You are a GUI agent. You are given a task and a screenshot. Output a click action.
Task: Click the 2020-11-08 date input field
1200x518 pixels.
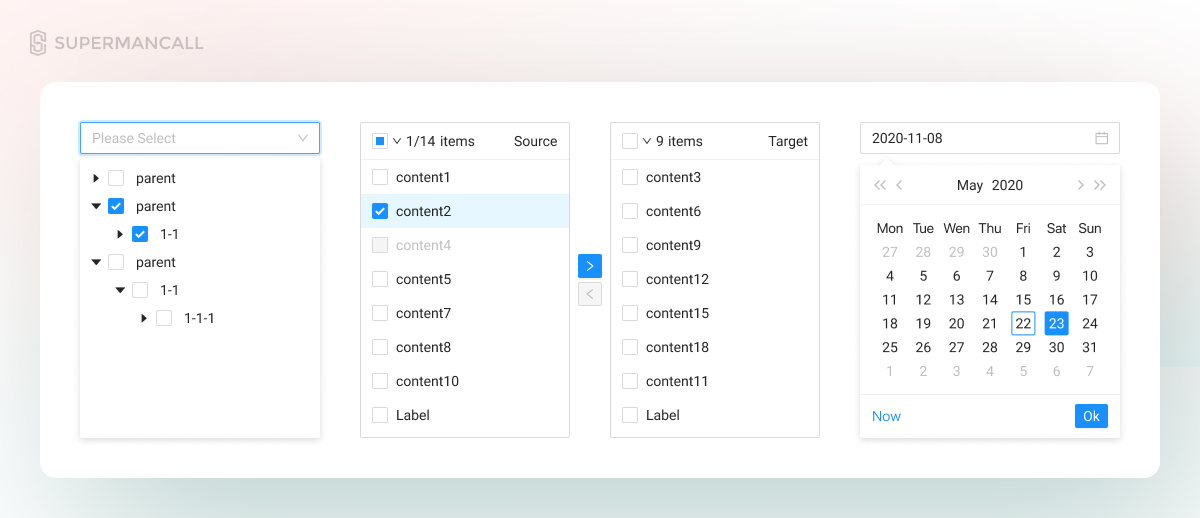tap(990, 138)
